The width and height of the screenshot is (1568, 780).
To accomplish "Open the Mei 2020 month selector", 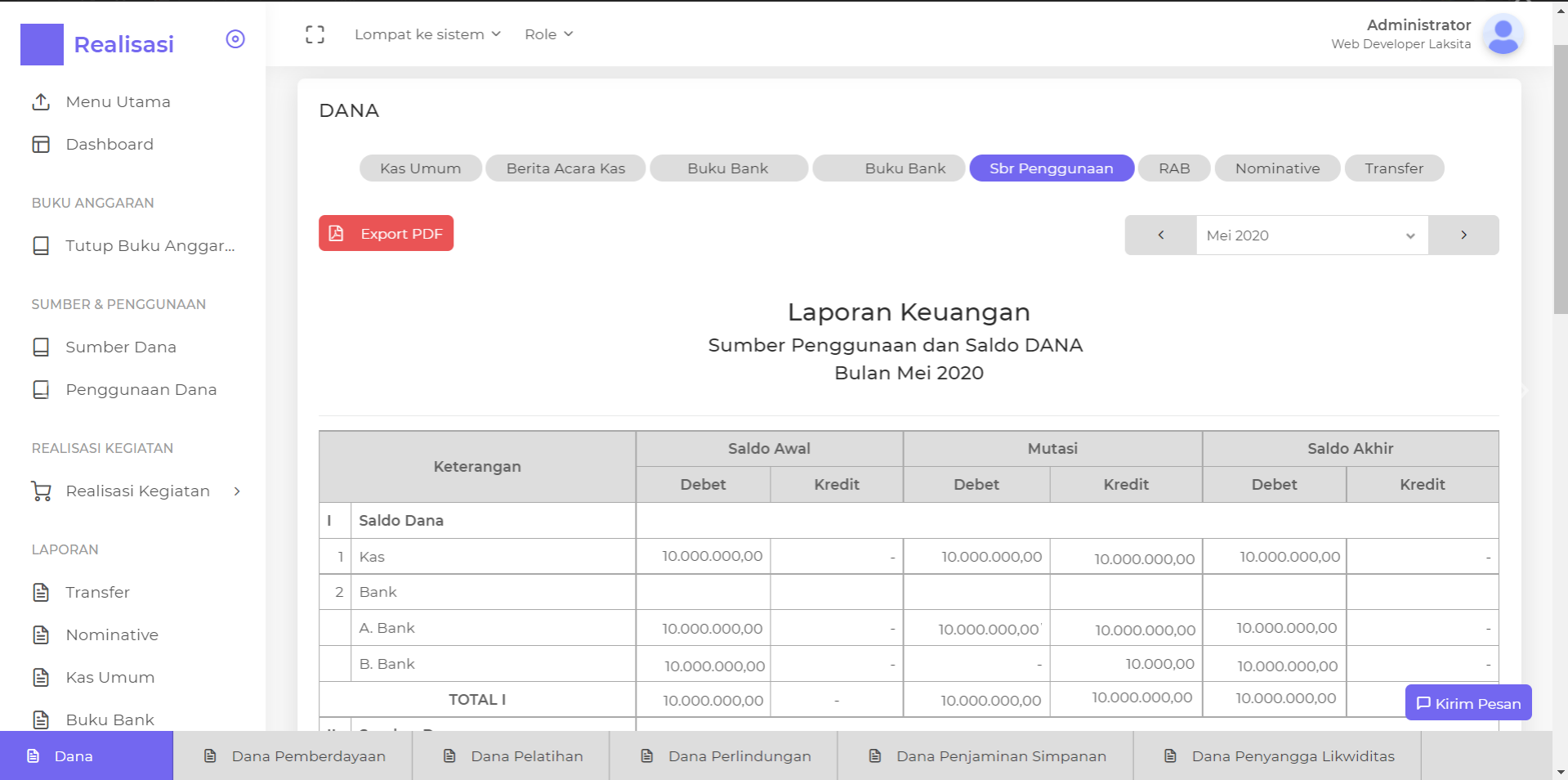I will click(x=1310, y=235).
